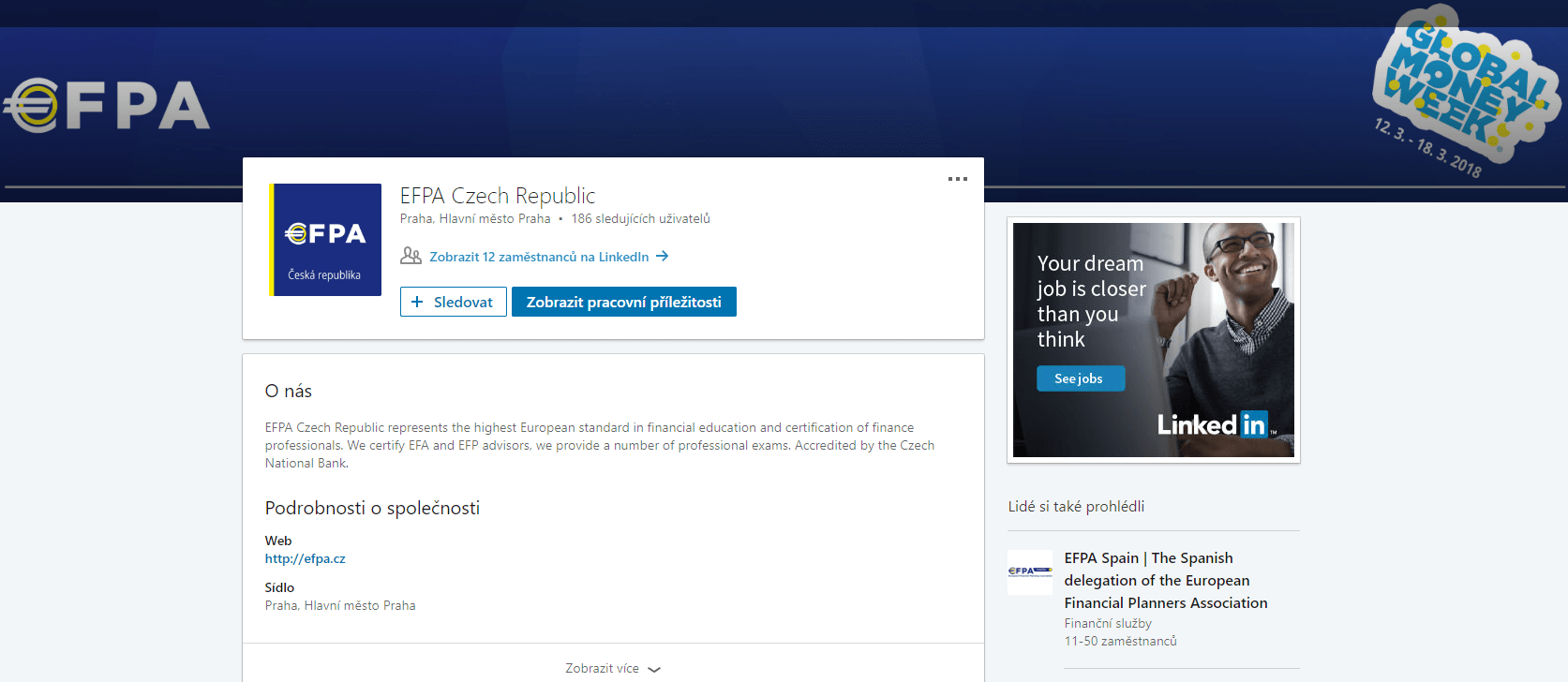
Task: Click the Praha address under Sídlo
Action: tap(340, 605)
